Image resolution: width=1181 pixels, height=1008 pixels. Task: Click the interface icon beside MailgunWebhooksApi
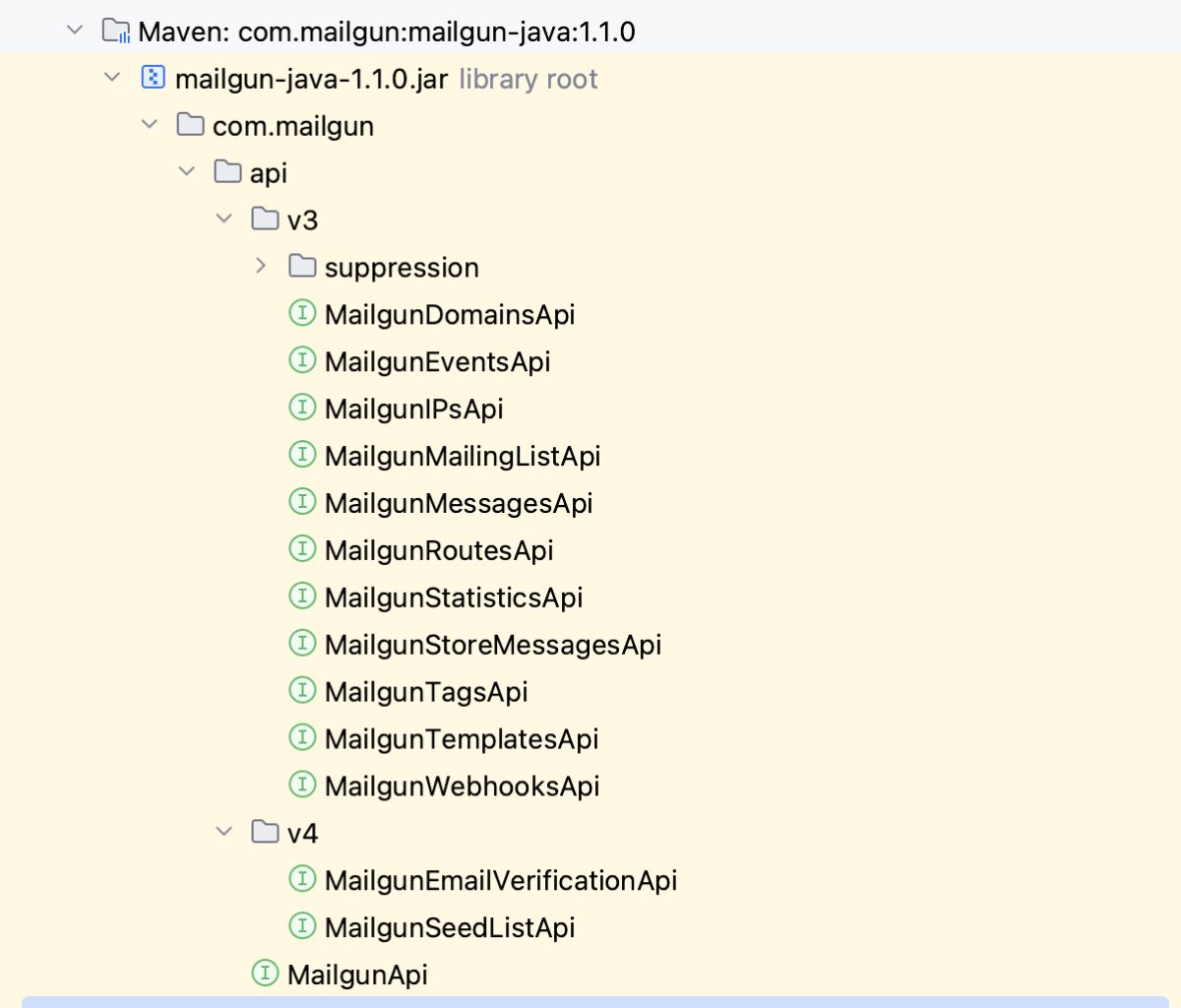pyautogui.click(x=302, y=785)
